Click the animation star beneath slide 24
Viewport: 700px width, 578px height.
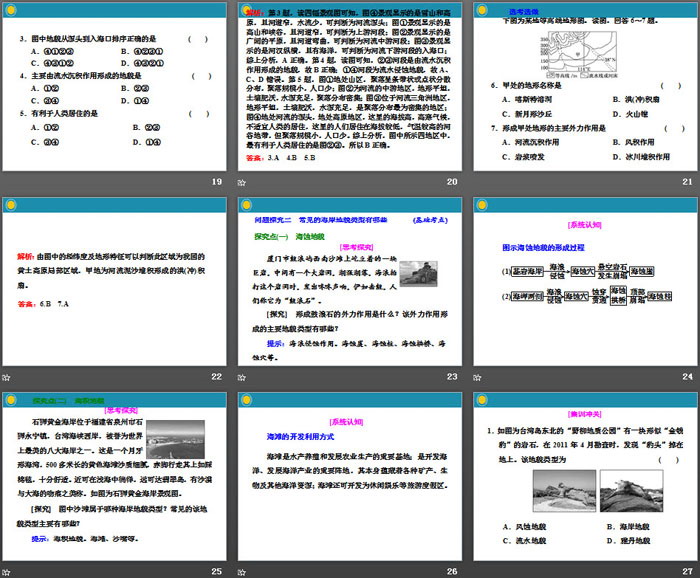[x=475, y=376]
